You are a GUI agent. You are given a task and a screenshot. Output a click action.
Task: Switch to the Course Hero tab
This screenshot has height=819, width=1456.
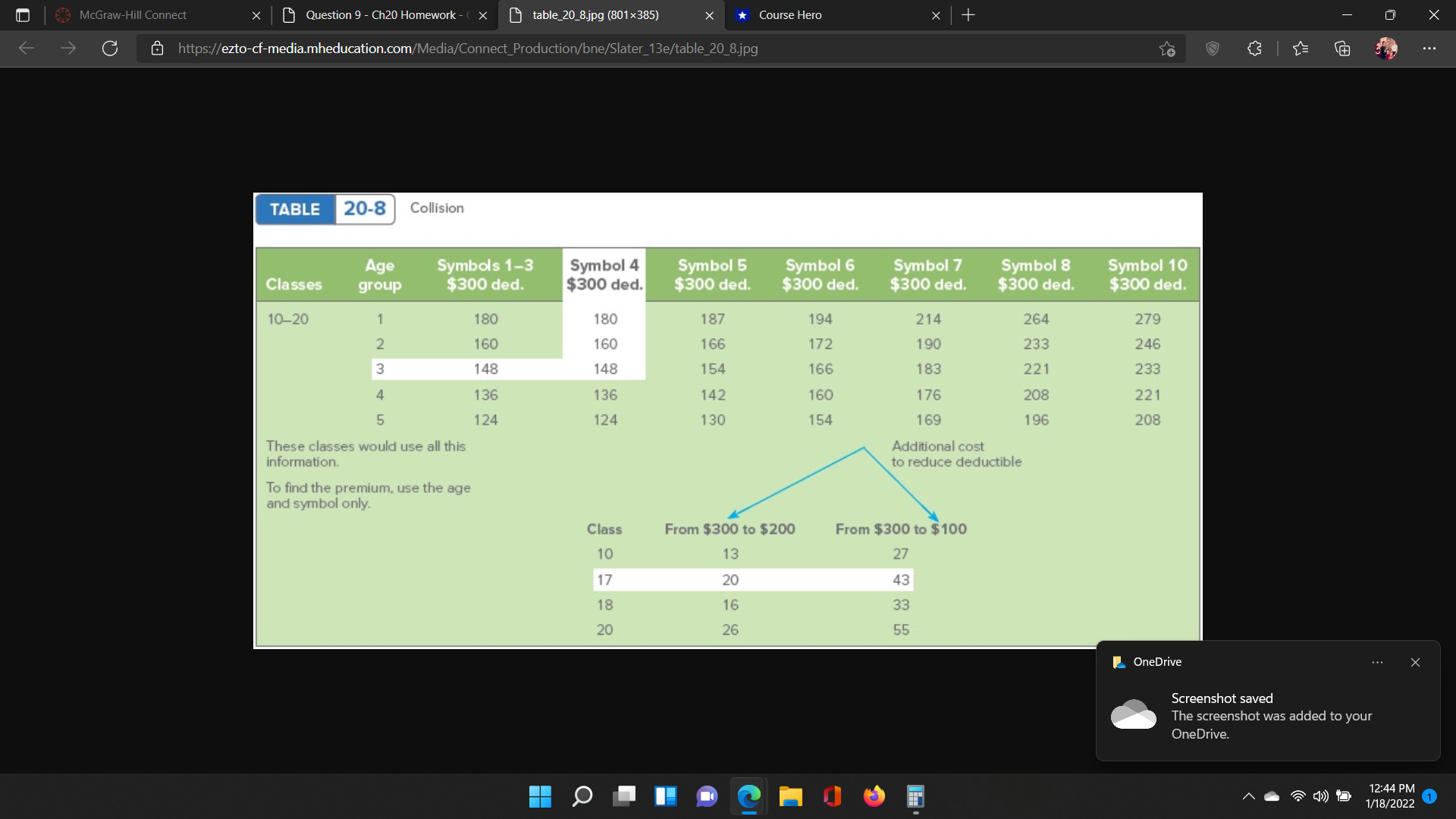click(790, 15)
